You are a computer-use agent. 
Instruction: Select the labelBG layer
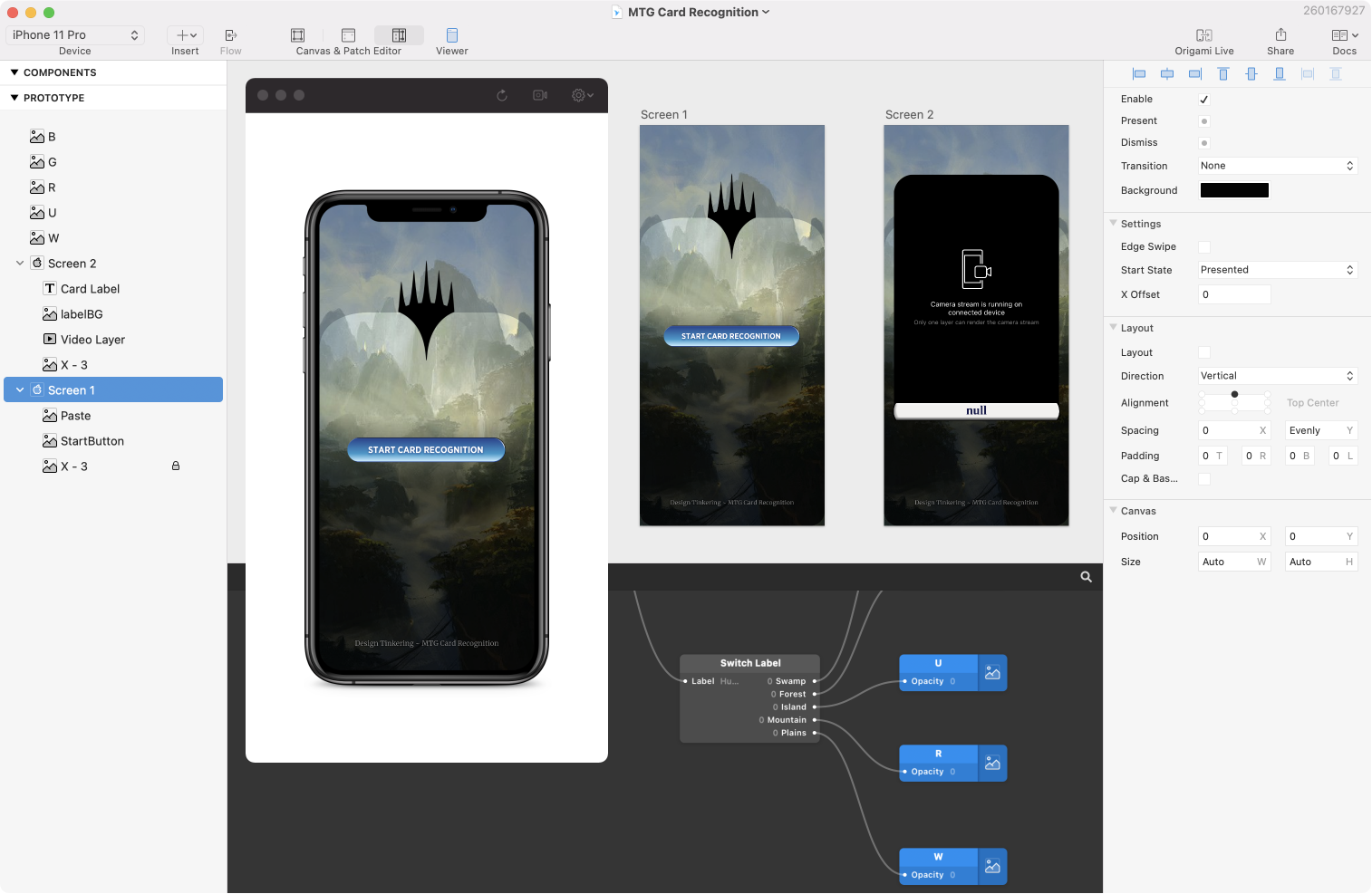113,314
